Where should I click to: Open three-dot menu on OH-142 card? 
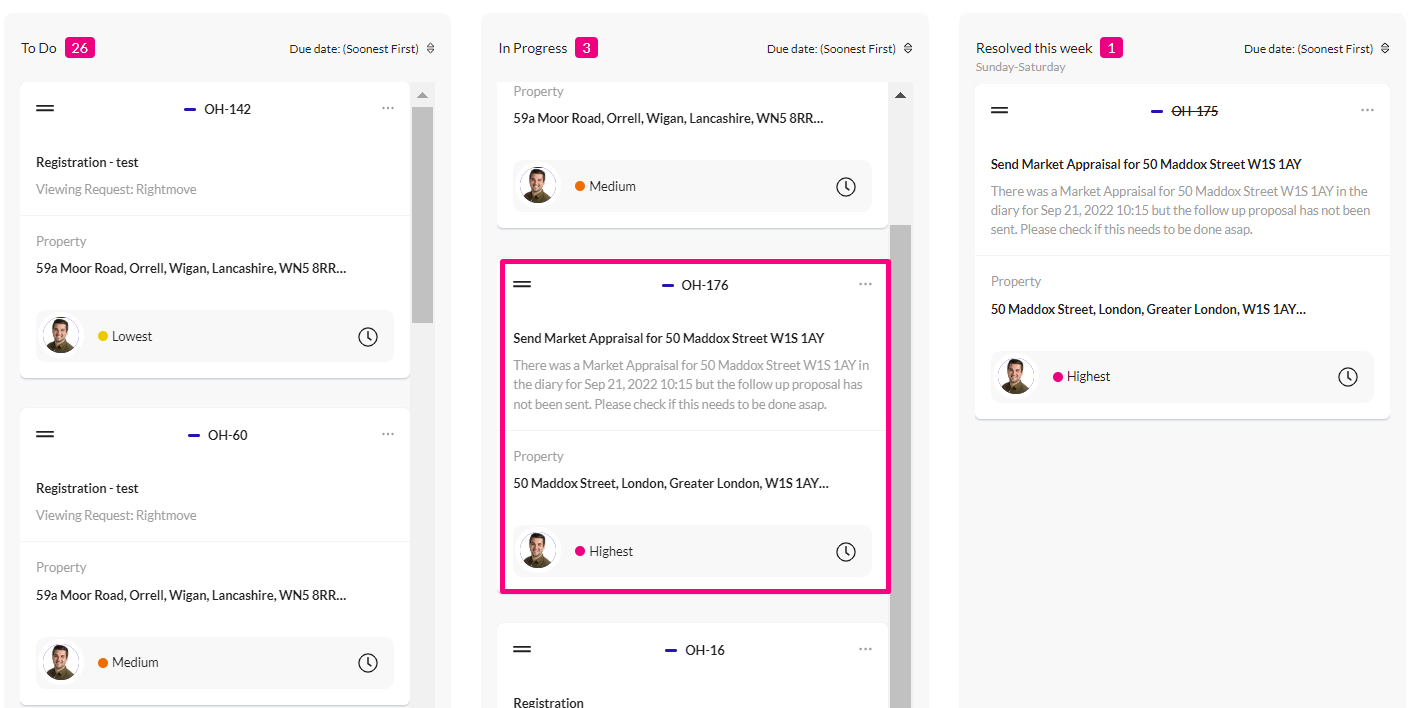388,108
